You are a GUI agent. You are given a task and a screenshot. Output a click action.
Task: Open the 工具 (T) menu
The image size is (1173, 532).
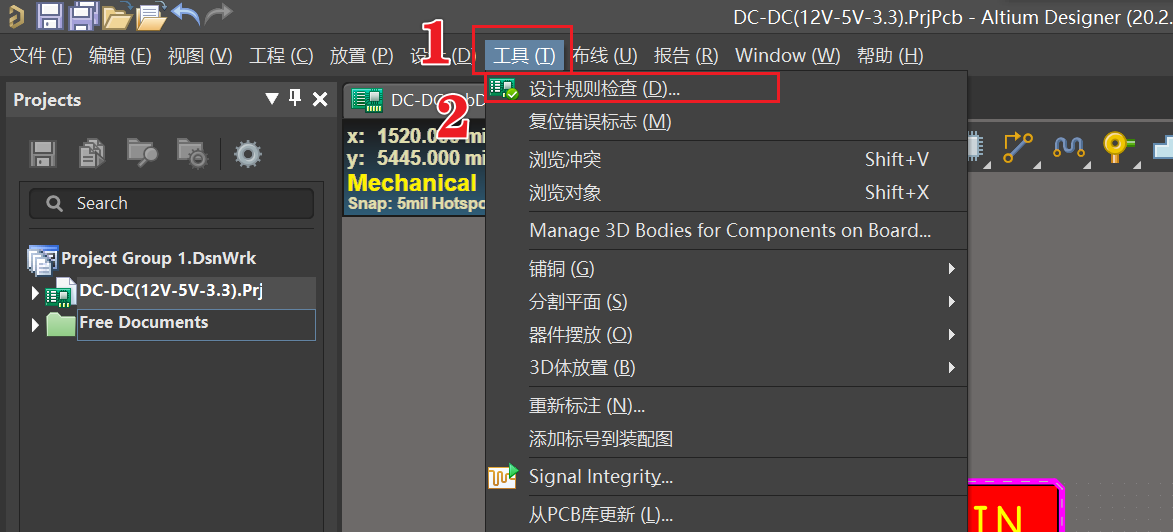pos(524,55)
